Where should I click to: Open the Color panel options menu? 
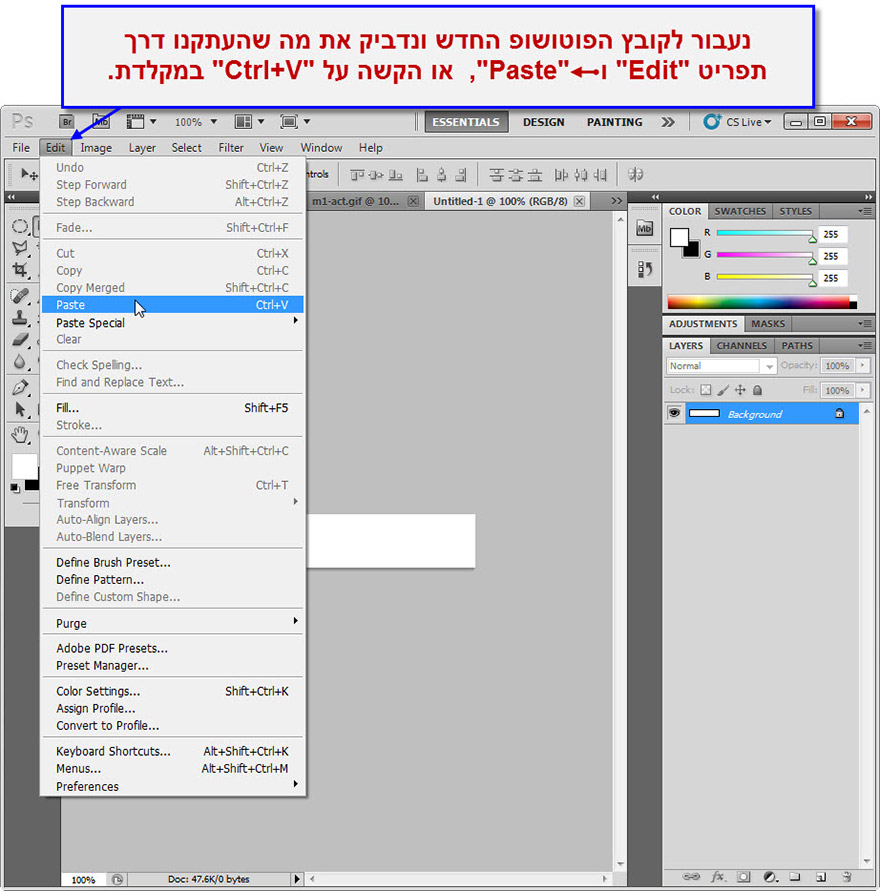tap(865, 211)
